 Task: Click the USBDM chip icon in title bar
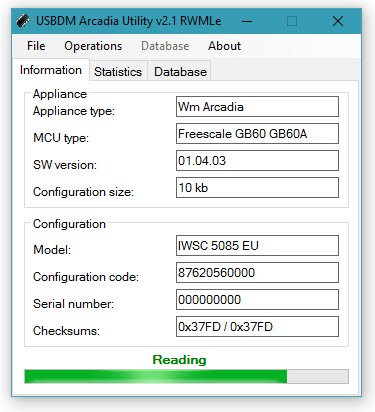(x=23, y=21)
